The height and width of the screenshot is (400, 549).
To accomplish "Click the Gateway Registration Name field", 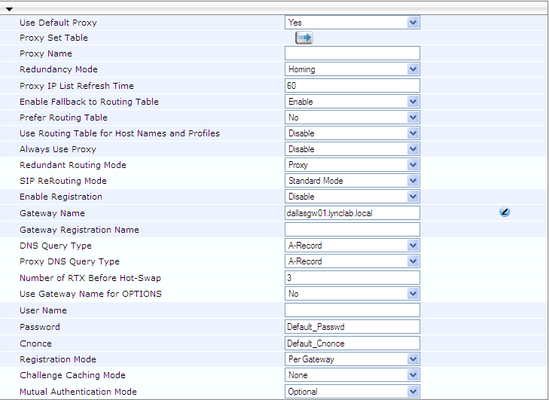I will point(352,229).
